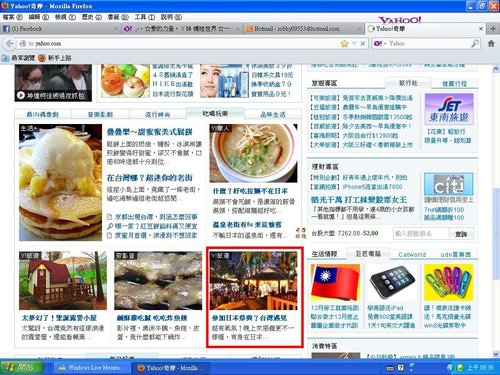Close the Yahoo!奇摩 tab
Image resolution: width=500 pixels, height=375 pixels.
[481, 29]
